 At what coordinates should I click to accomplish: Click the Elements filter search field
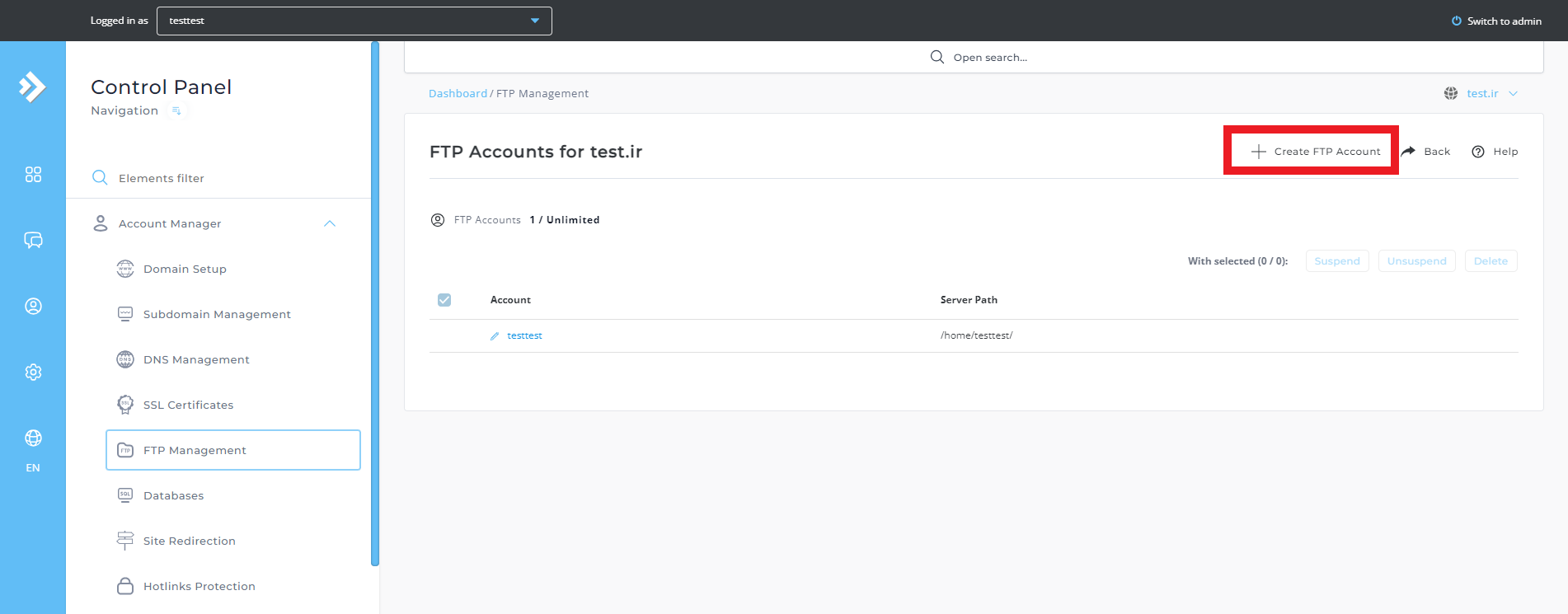(162, 178)
